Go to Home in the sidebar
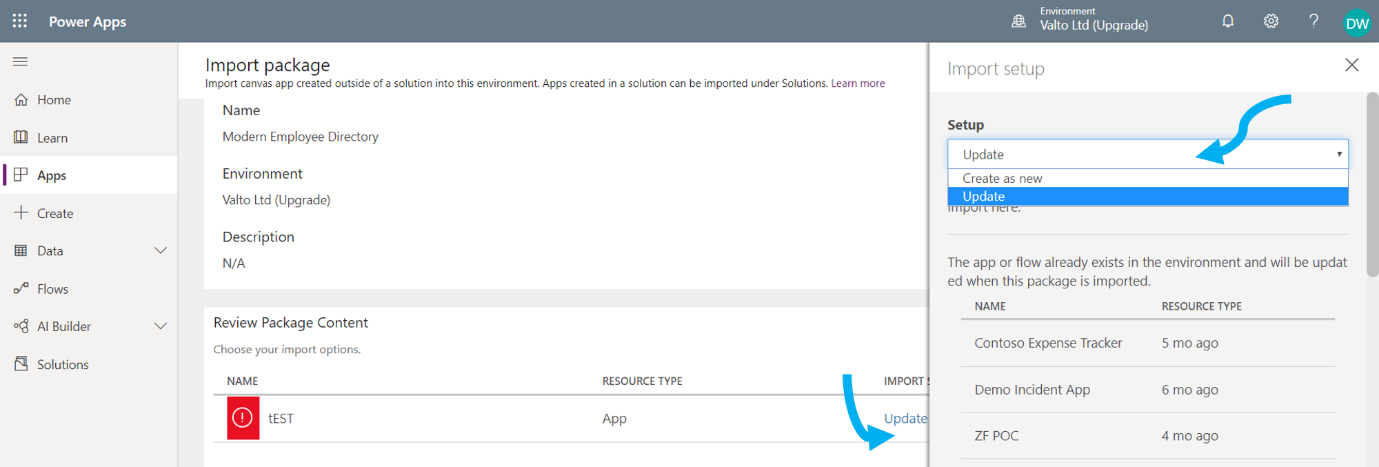 pyautogui.click(x=54, y=100)
